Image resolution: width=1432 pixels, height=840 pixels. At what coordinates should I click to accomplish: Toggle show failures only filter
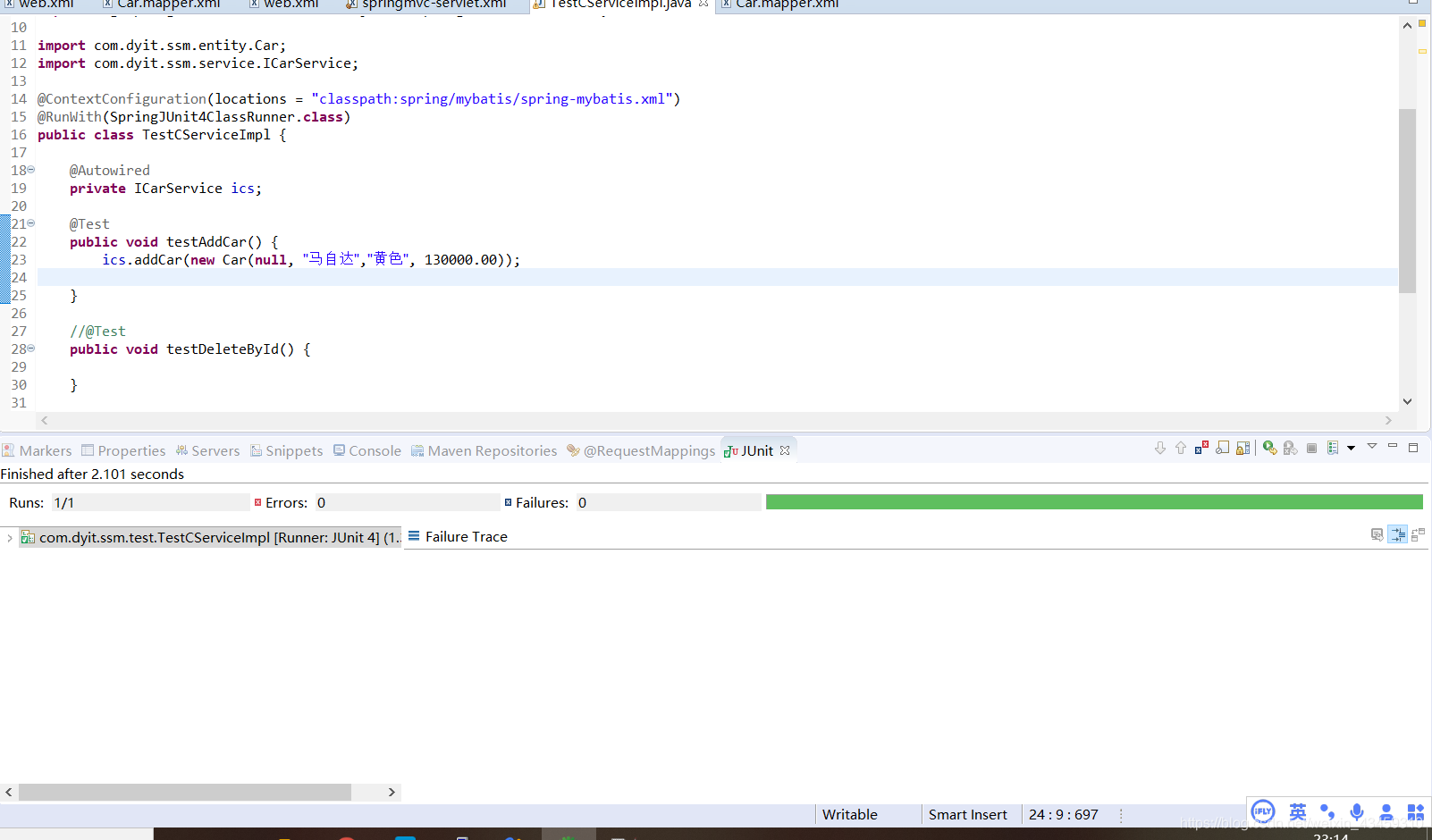(x=1201, y=448)
